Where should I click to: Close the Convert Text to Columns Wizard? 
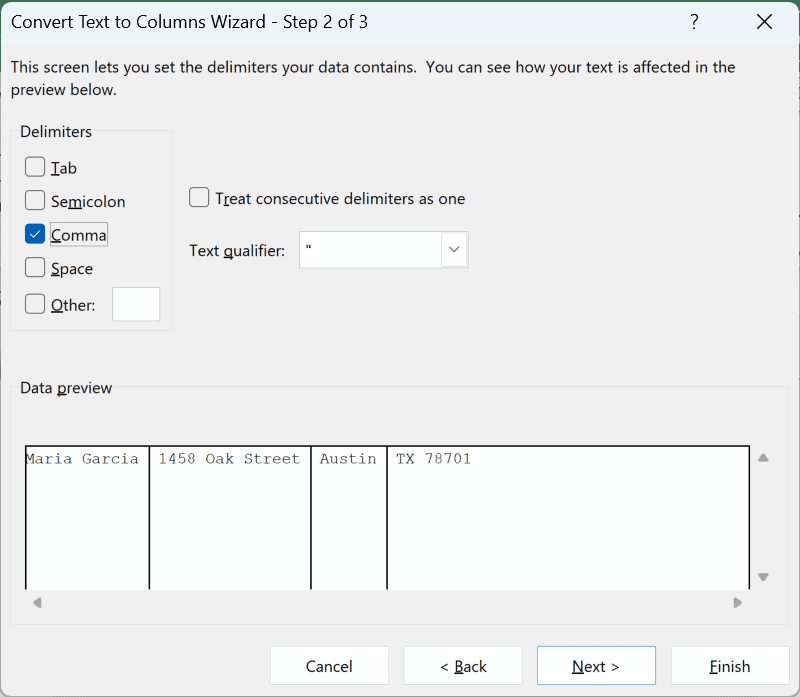pyautogui.click(x=764, y=22)
